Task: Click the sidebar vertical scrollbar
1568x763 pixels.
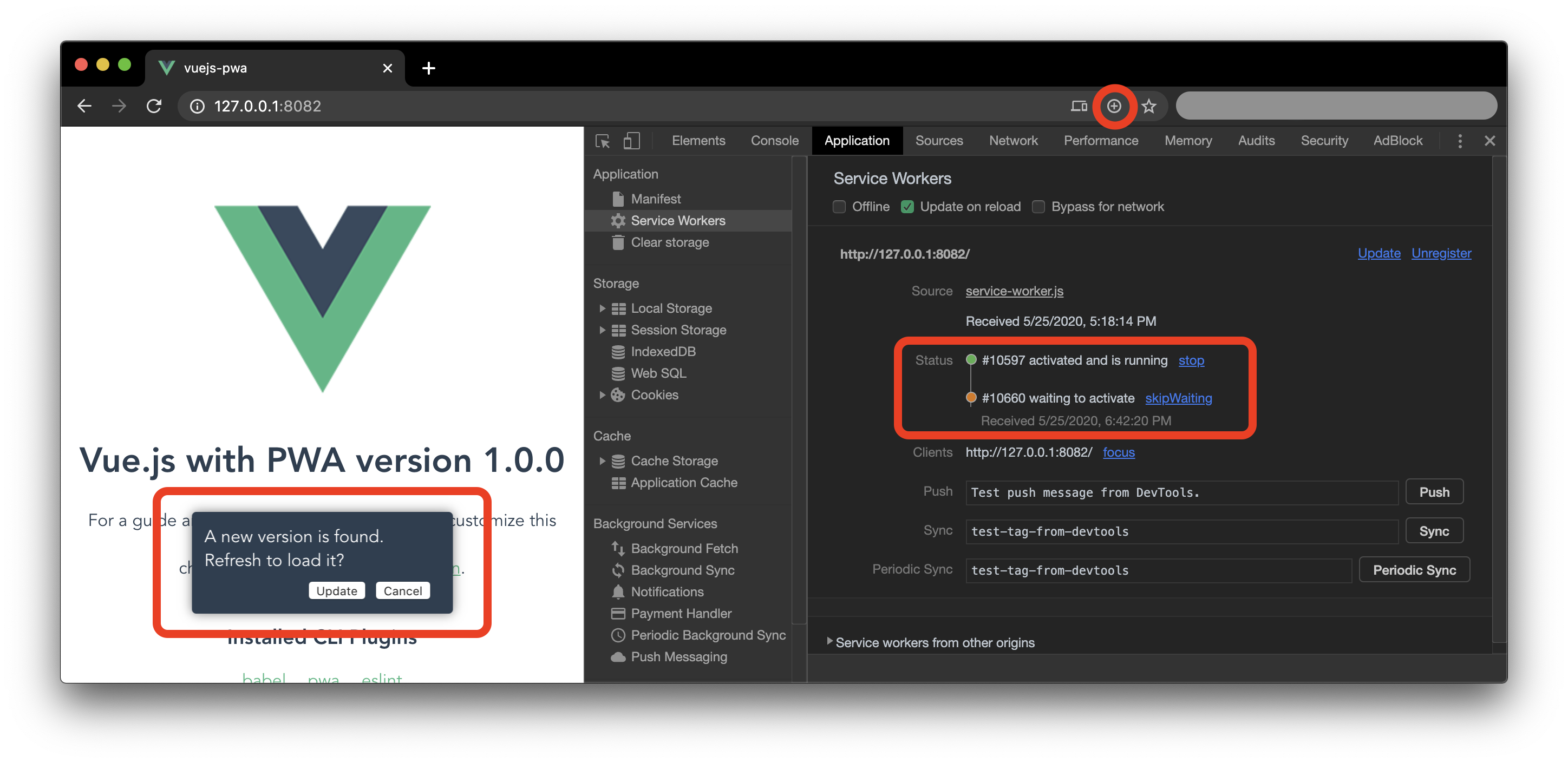Action: 799,390
